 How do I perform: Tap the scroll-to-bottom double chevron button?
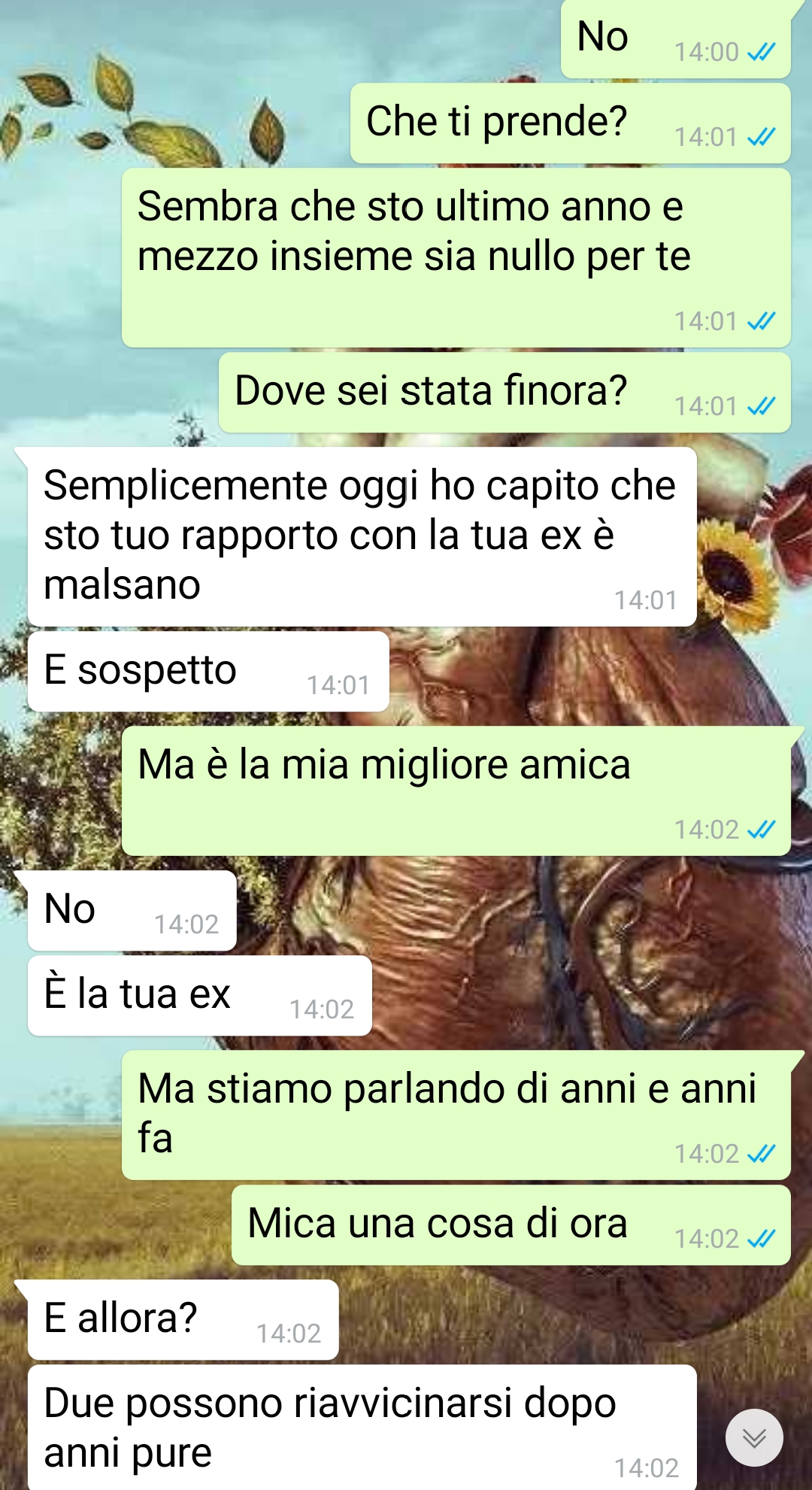click(754, 1437)
